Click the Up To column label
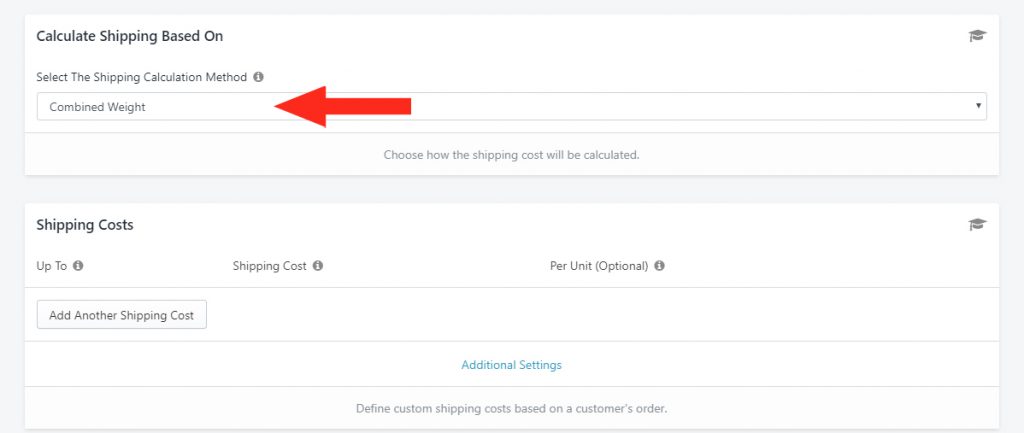 [52, 266]
